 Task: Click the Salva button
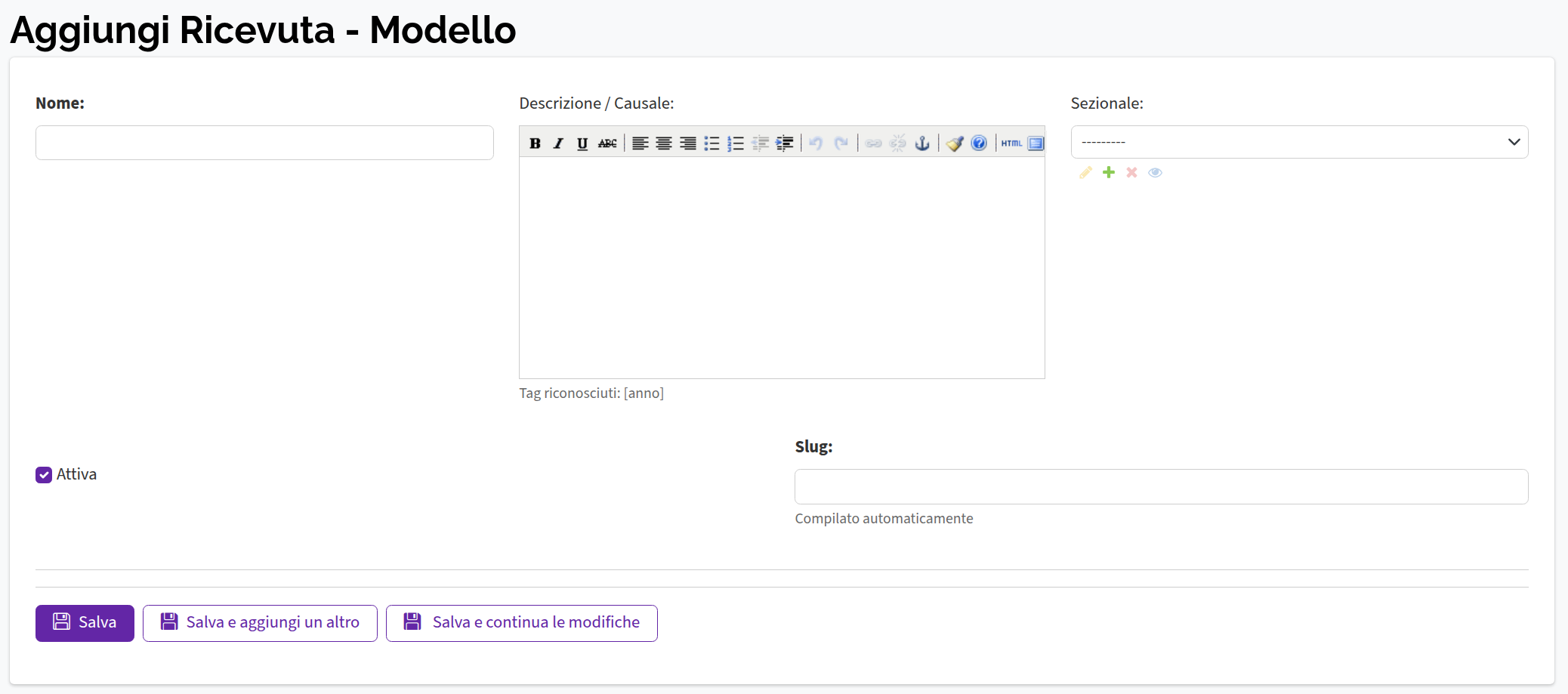(85, 623)
